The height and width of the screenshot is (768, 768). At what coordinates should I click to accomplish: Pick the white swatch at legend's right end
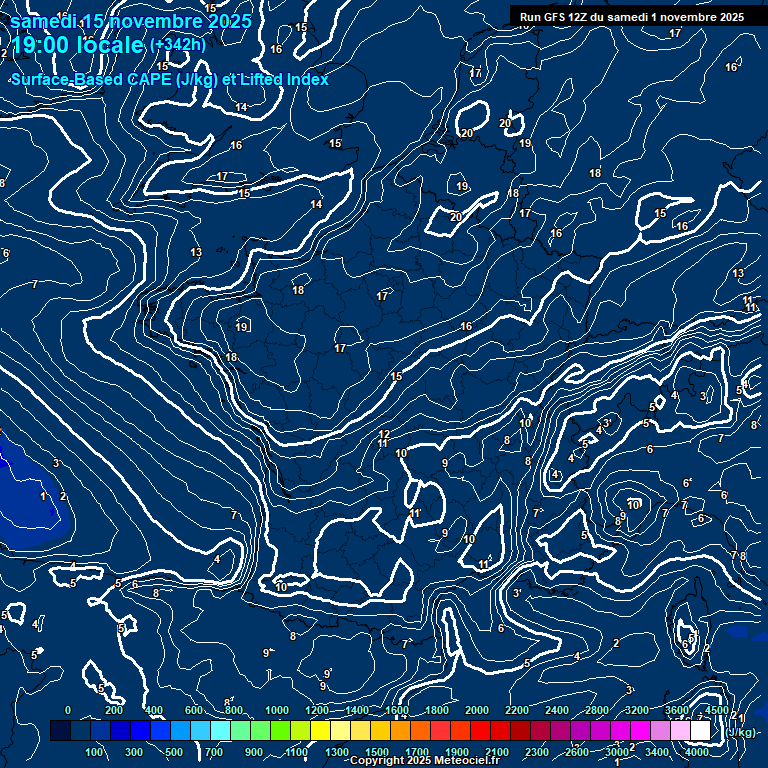tap(700, 730)
